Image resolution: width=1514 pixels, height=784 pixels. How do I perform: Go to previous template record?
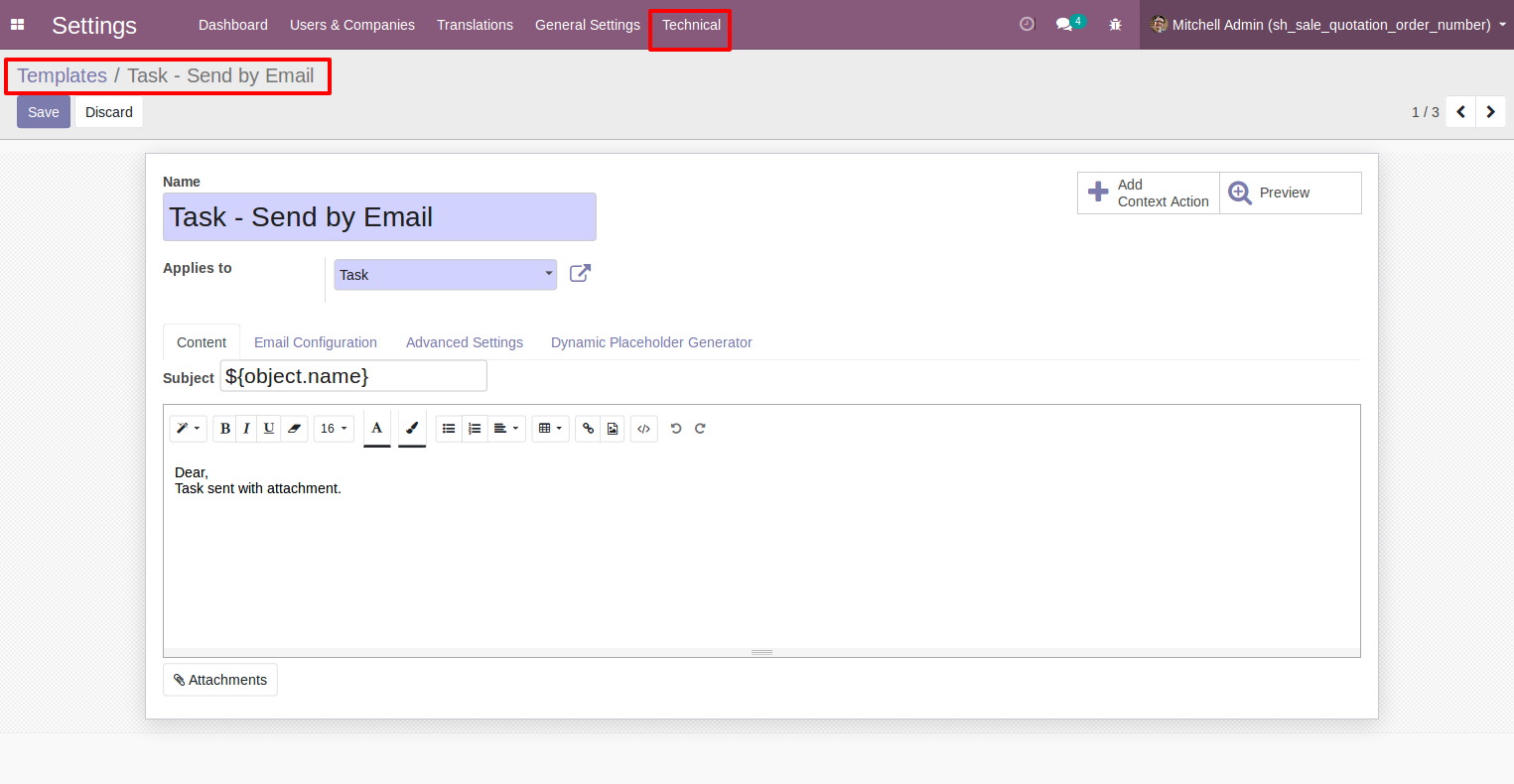pyautogui.click(x=1461, y=112)
